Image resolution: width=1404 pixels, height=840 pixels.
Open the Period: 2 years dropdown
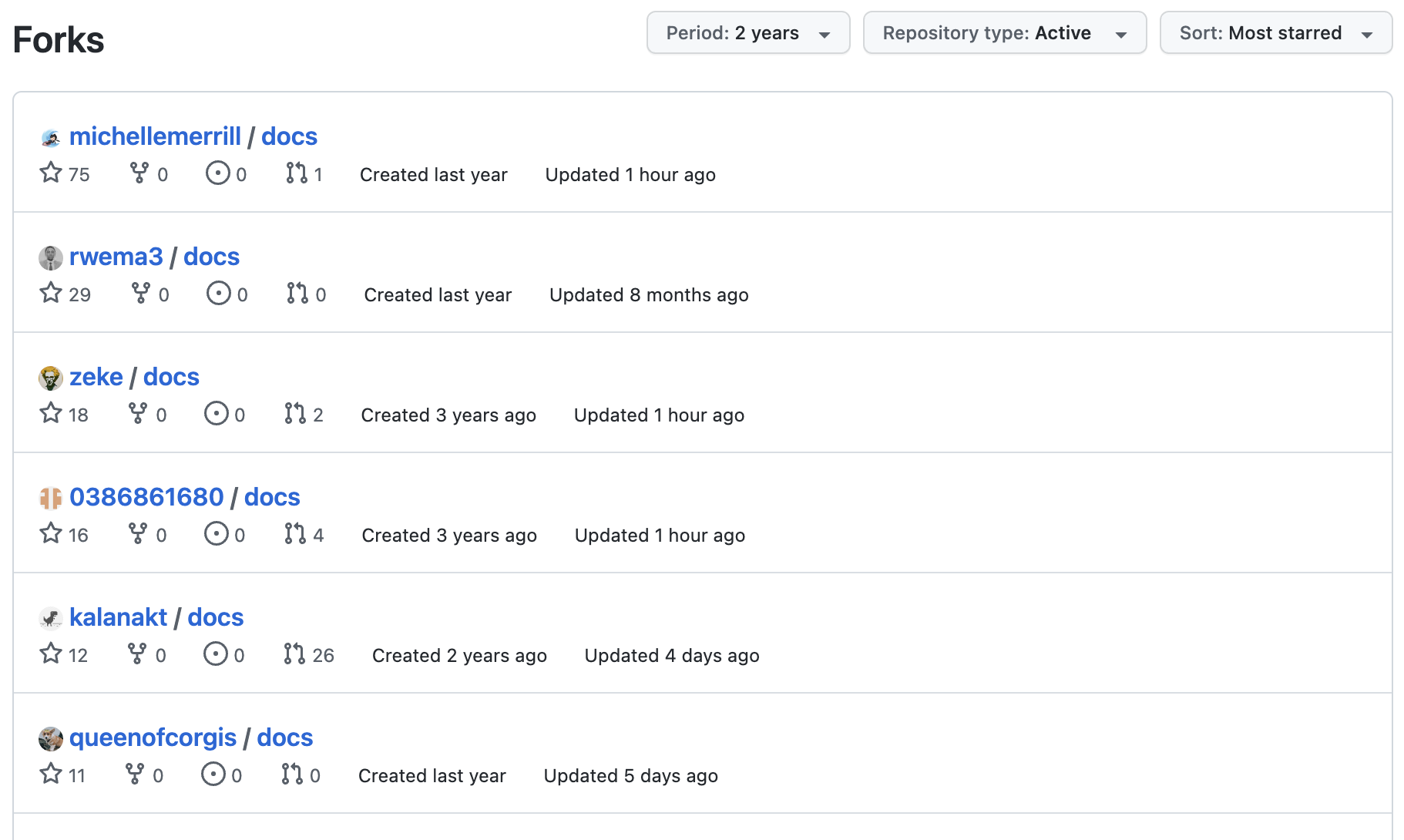click(x=748, y=33)
